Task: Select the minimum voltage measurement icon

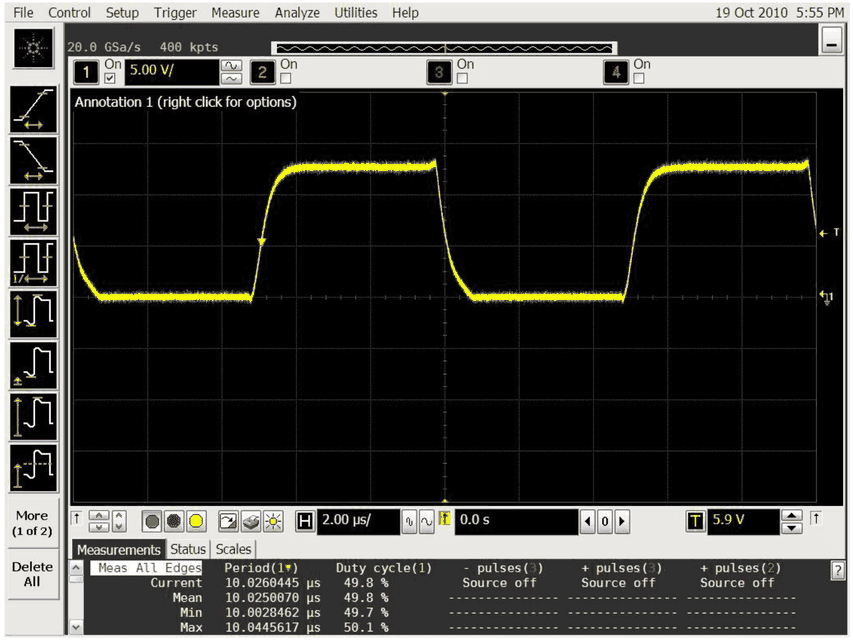Action: [33, 365]
